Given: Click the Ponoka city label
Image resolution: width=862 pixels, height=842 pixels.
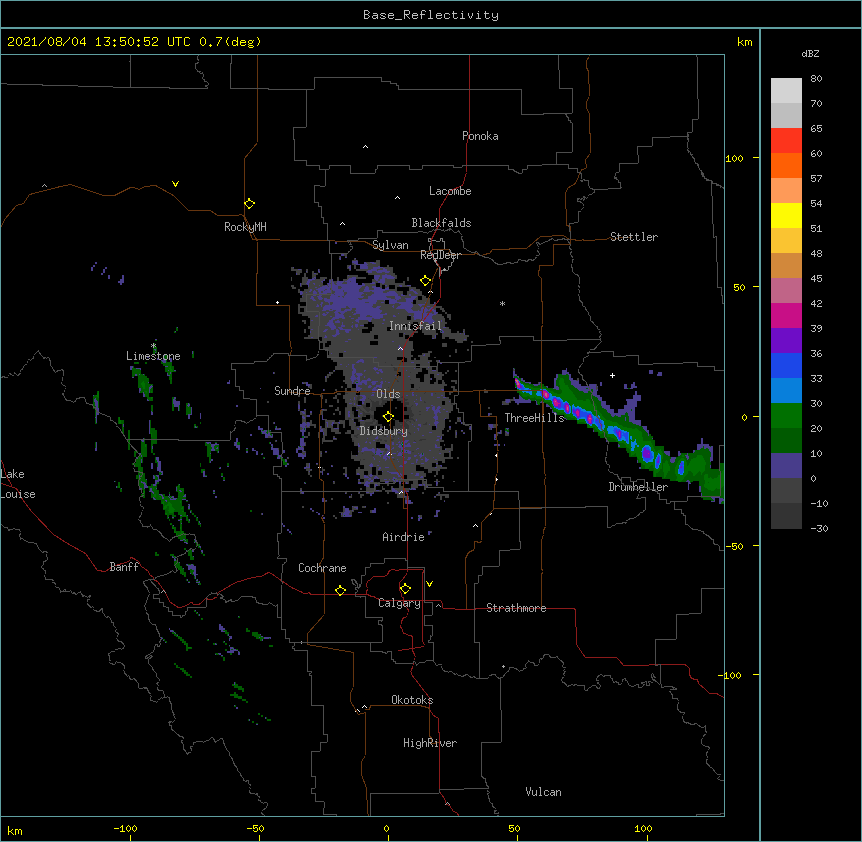Looking at the screenshot, I should 480,136.
